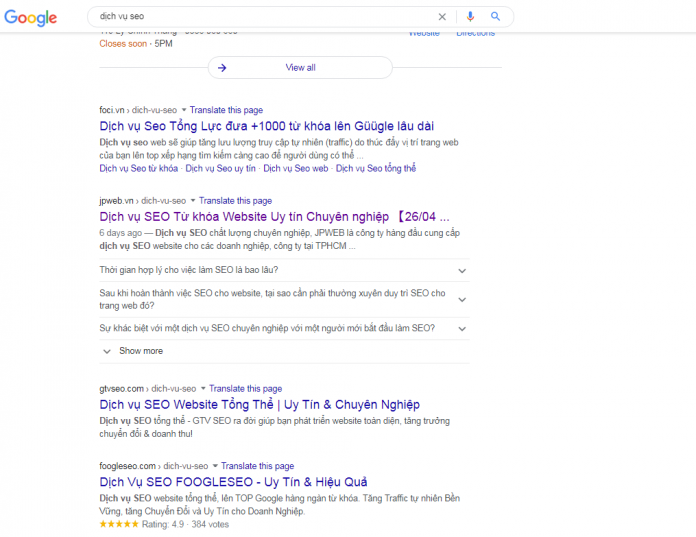Screen dimensions: 696x537
Task: Click the Google logo
Action: coord(30,17)
